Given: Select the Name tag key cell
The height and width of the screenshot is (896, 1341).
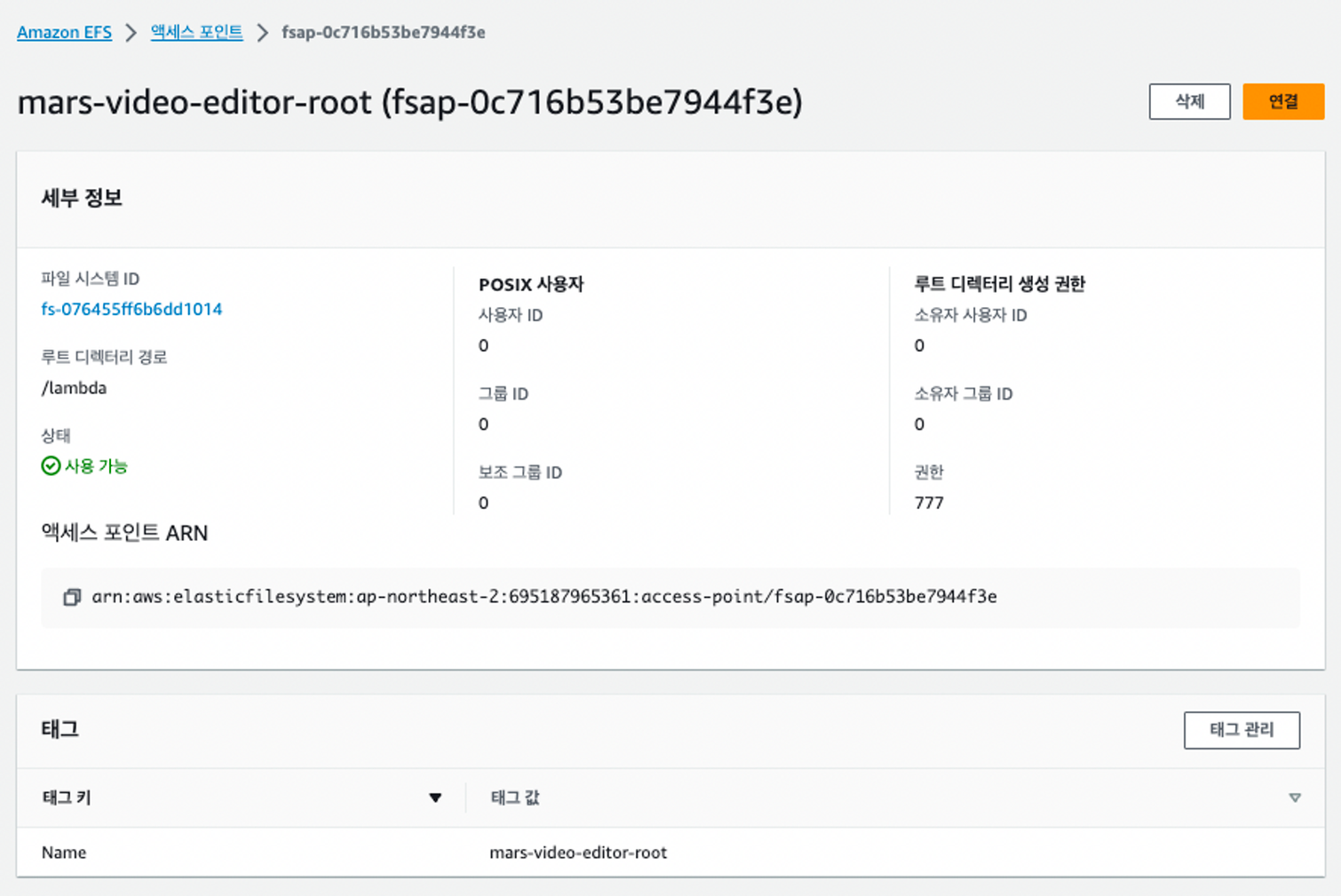Looking at the screenshot, I should click(64, 852).
